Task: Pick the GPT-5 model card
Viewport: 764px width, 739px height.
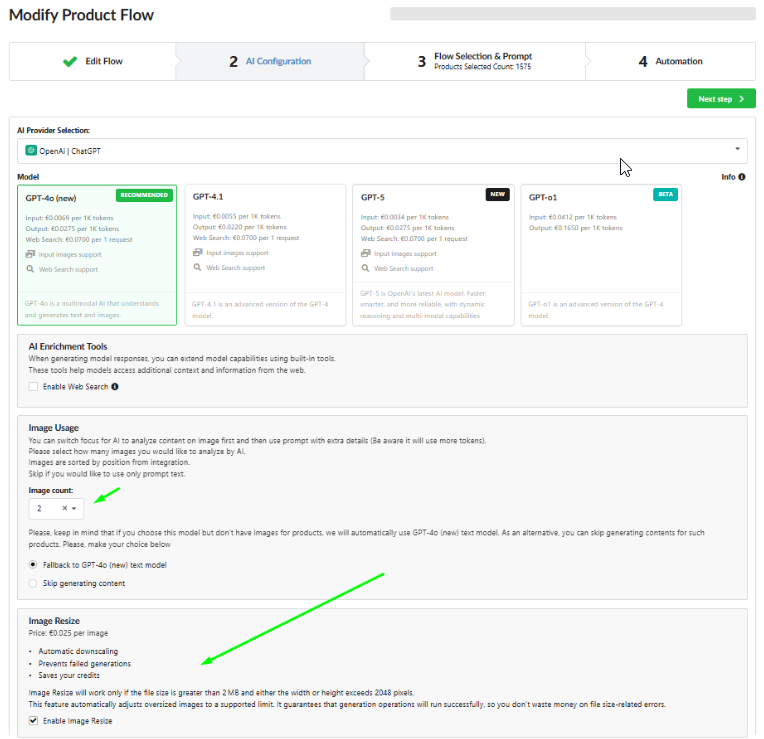Action: pos(433,255)
